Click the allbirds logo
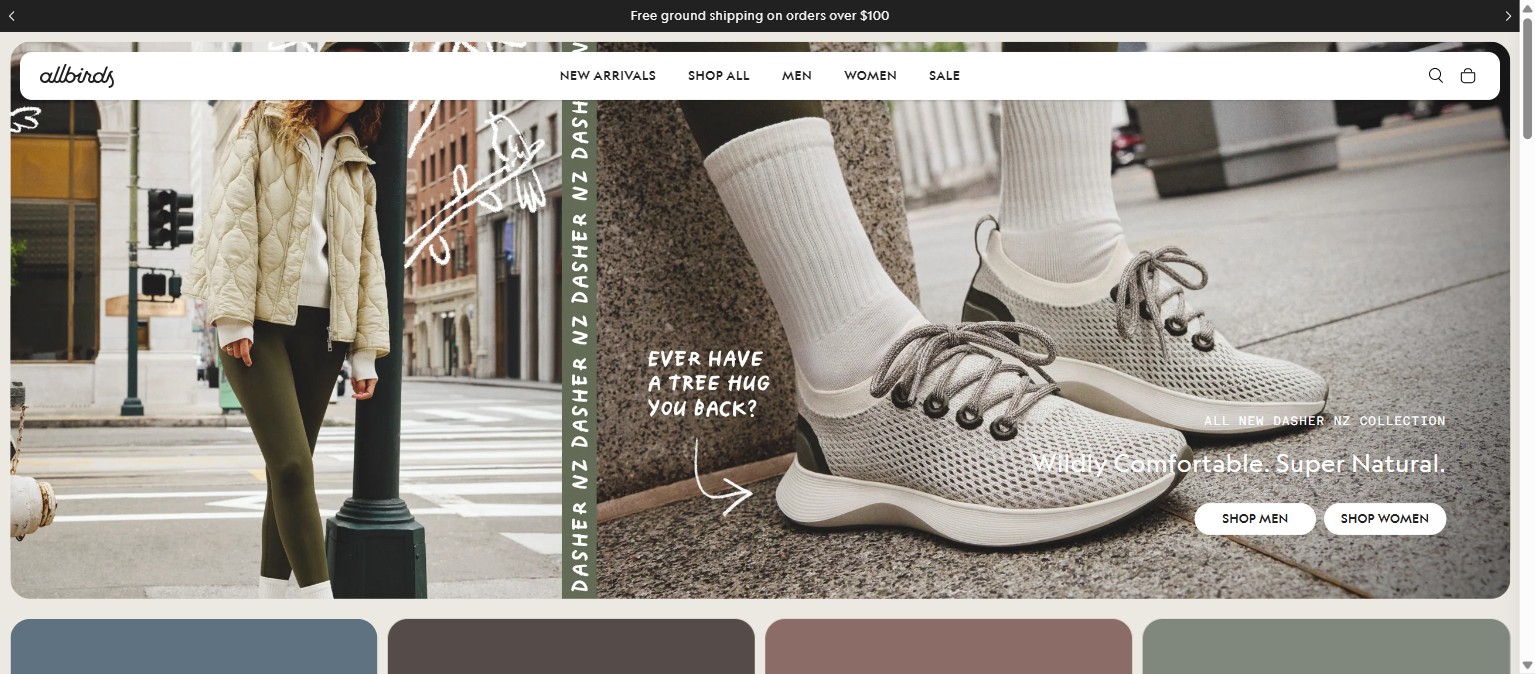1535x674 pixels. (77, 76)
